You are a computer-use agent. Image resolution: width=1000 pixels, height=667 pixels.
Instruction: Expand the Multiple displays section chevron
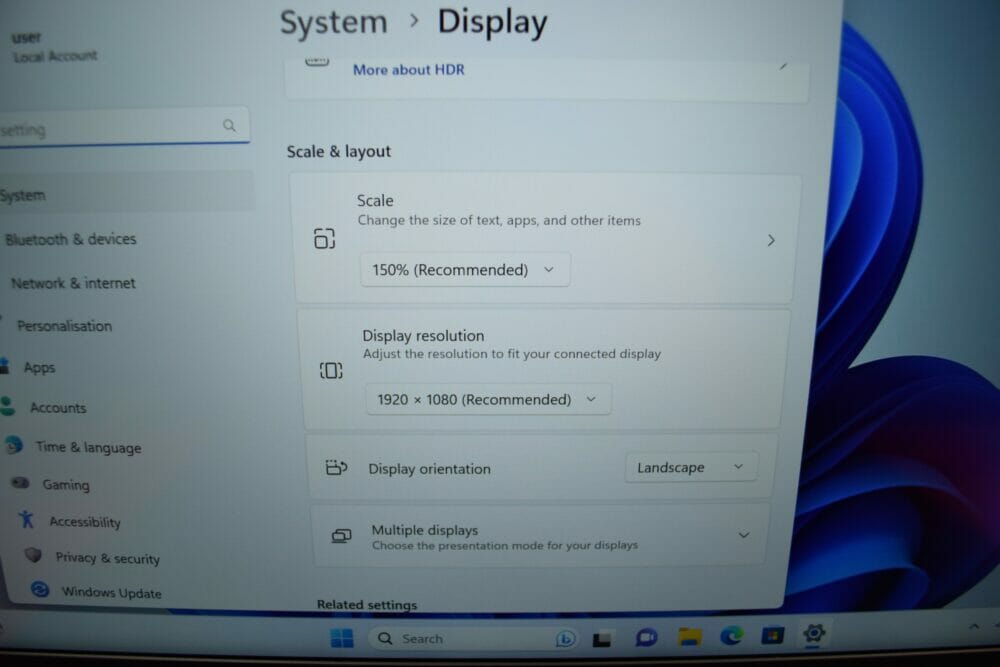tap(744, 535)
